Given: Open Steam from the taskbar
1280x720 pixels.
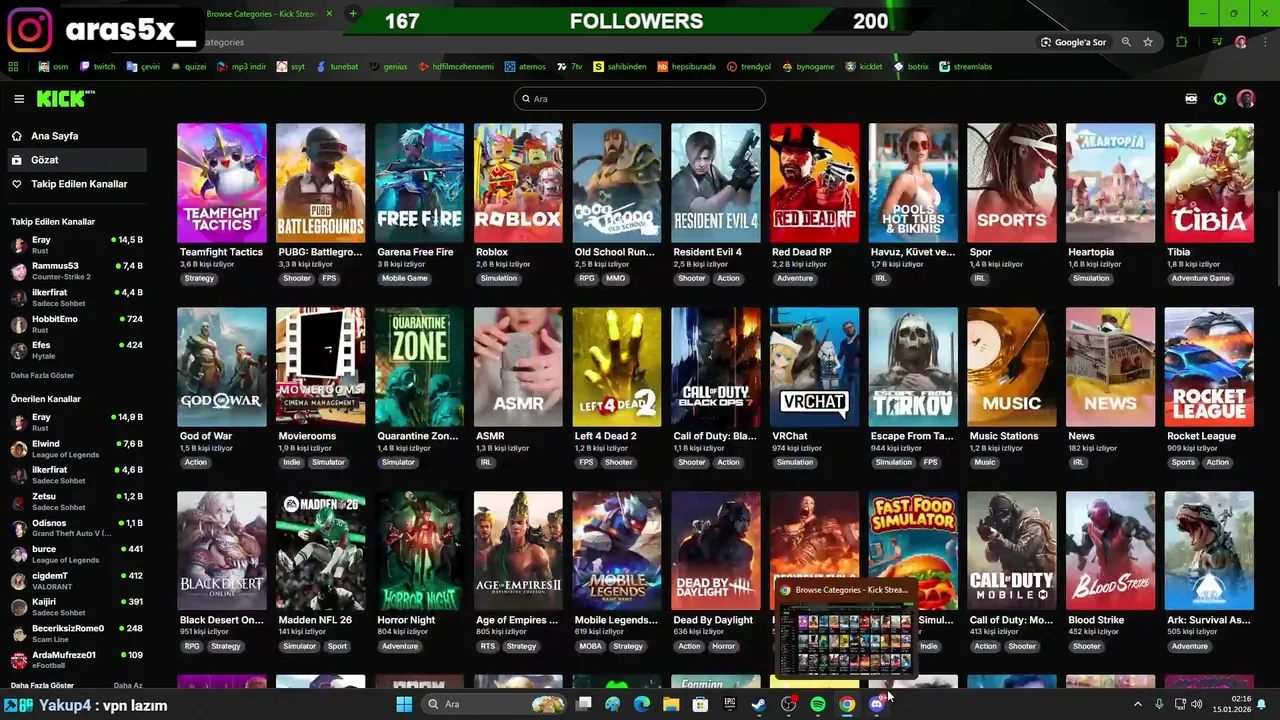Looking at the screenshot, I should click(759, 704).
